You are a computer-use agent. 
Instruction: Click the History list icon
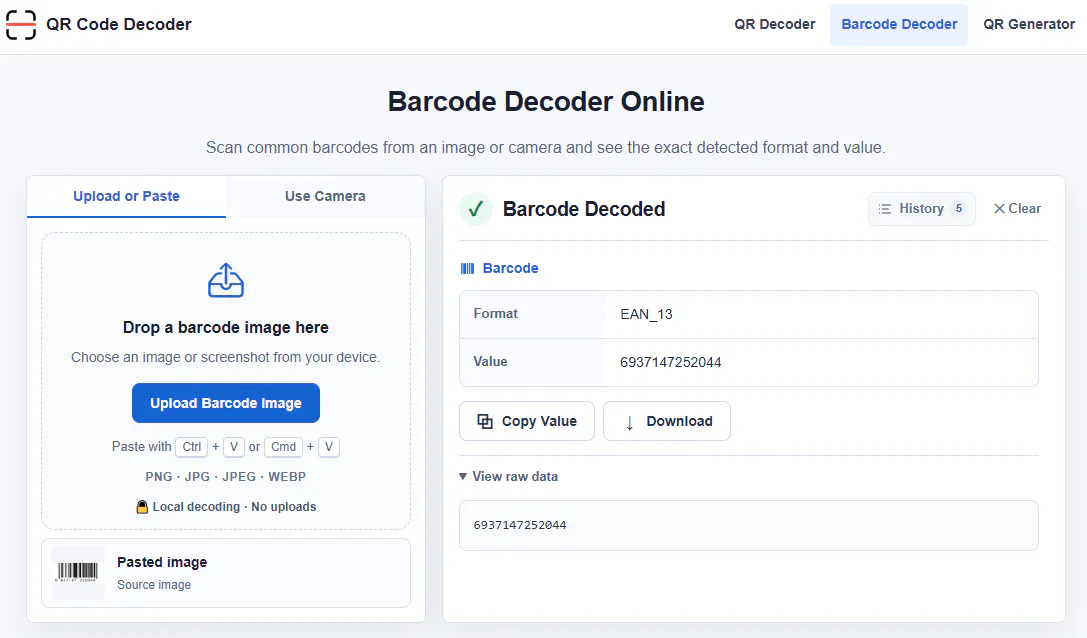[885, 209]
